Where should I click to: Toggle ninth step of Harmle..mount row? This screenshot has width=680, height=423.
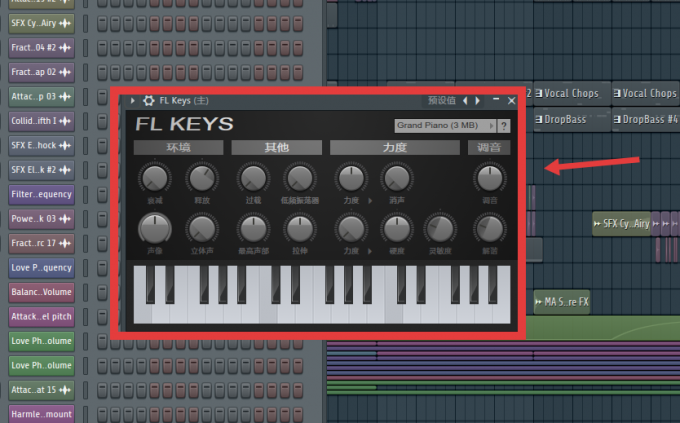point(206,415)
